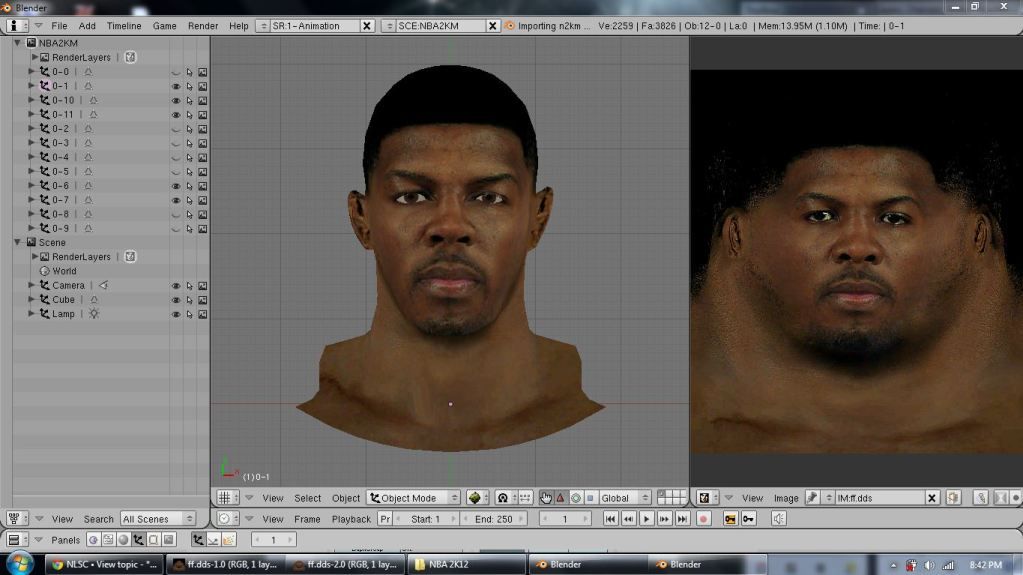1023x575 pixels.
Task: Open the Add menu
Action: [87, 26]
